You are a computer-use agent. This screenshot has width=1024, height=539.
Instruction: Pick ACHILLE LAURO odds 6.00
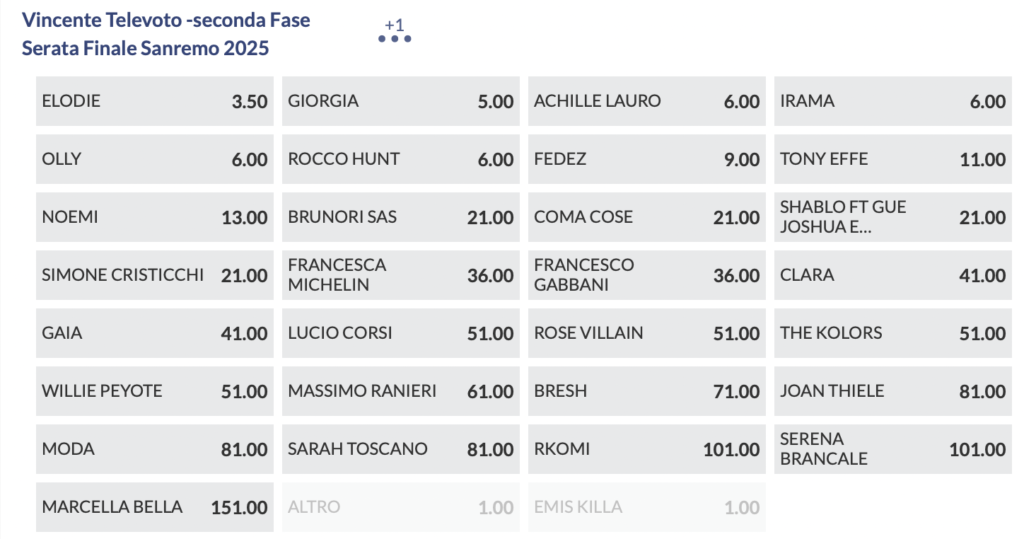[646, 101]
